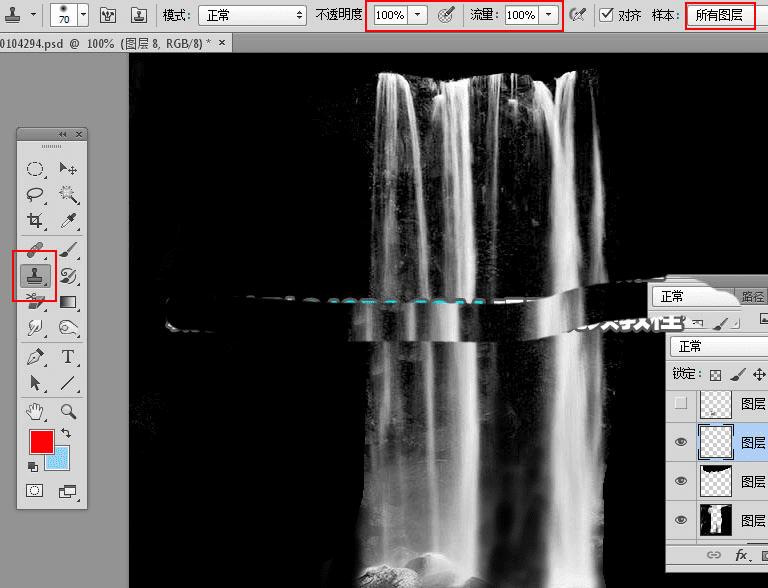This screenshot has width=768, height=588.
Task: Close the 0104294.psd document tab
Action: 222,43
